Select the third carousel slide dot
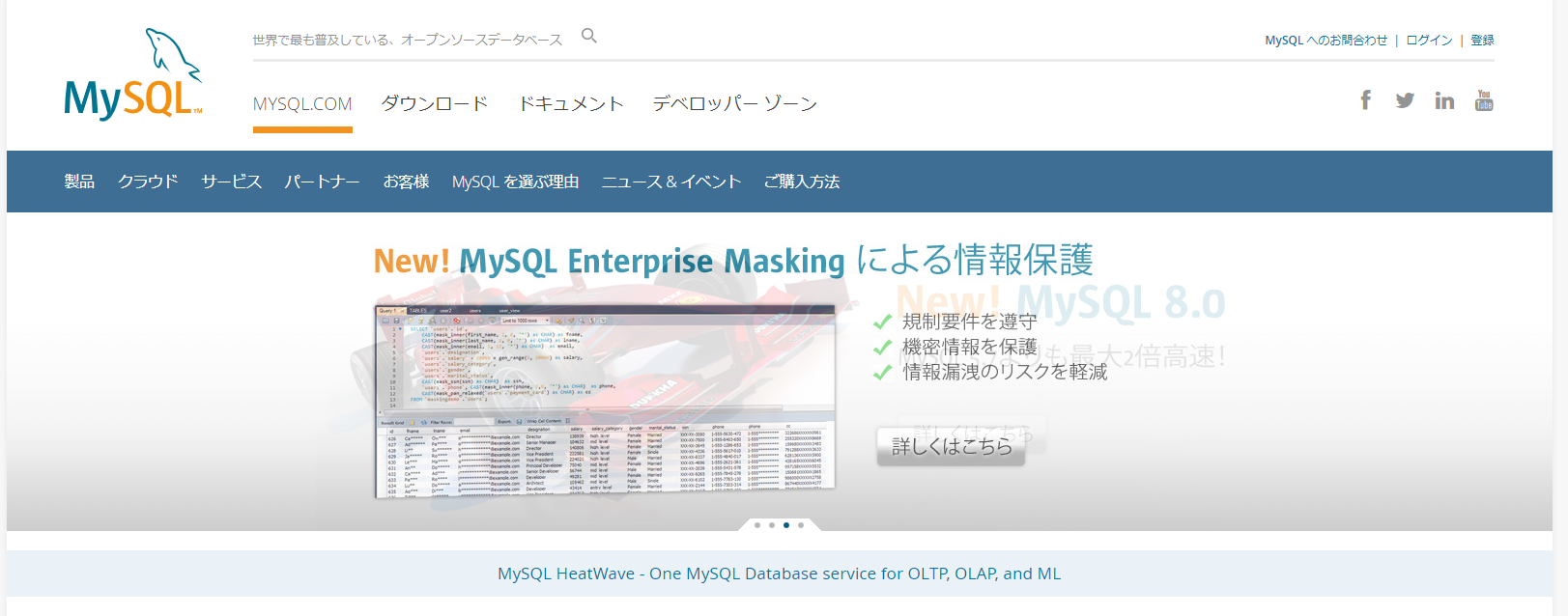 click(786, 525)
